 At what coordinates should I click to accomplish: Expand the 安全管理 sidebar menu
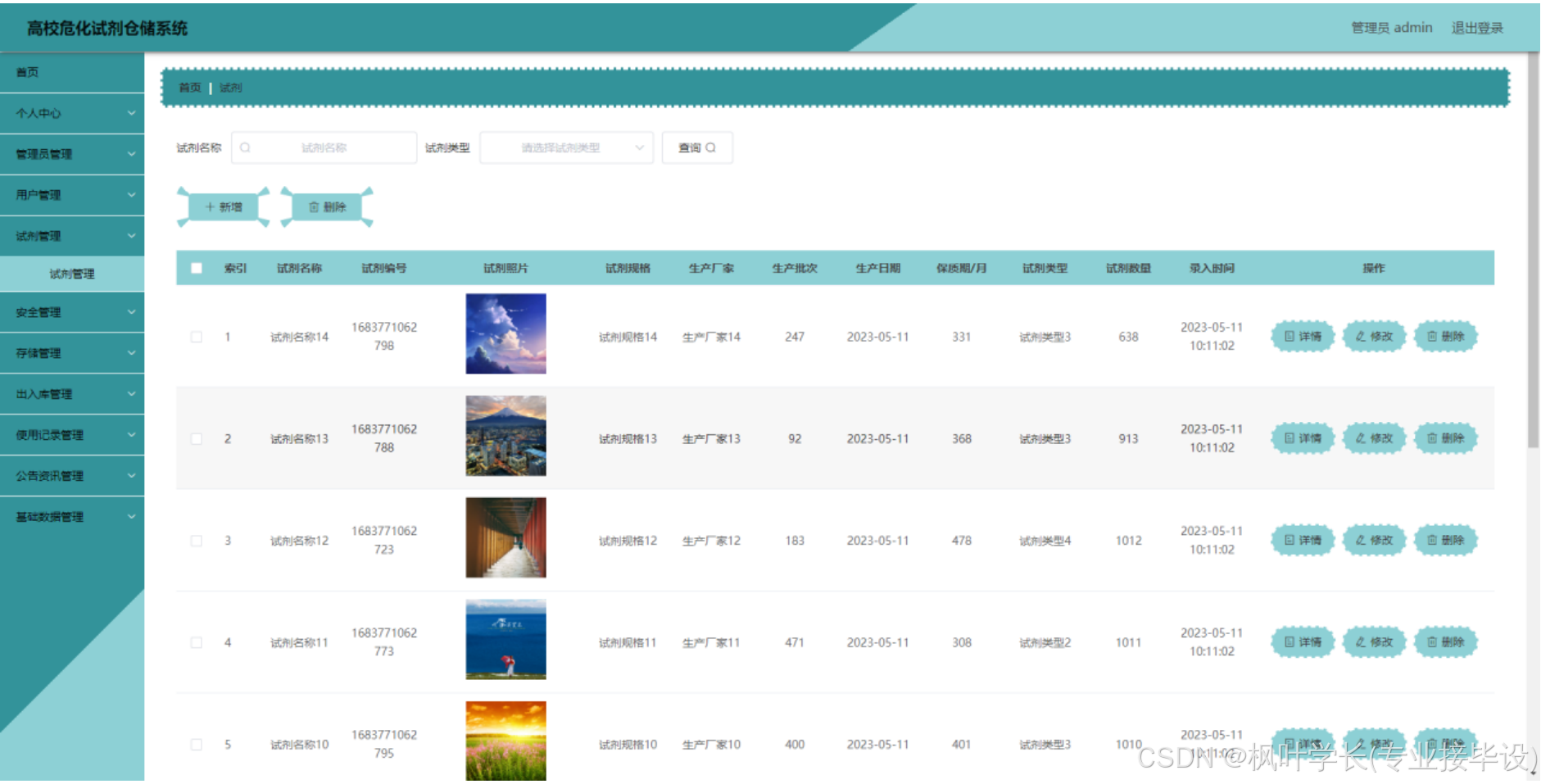tap(72, 312)
